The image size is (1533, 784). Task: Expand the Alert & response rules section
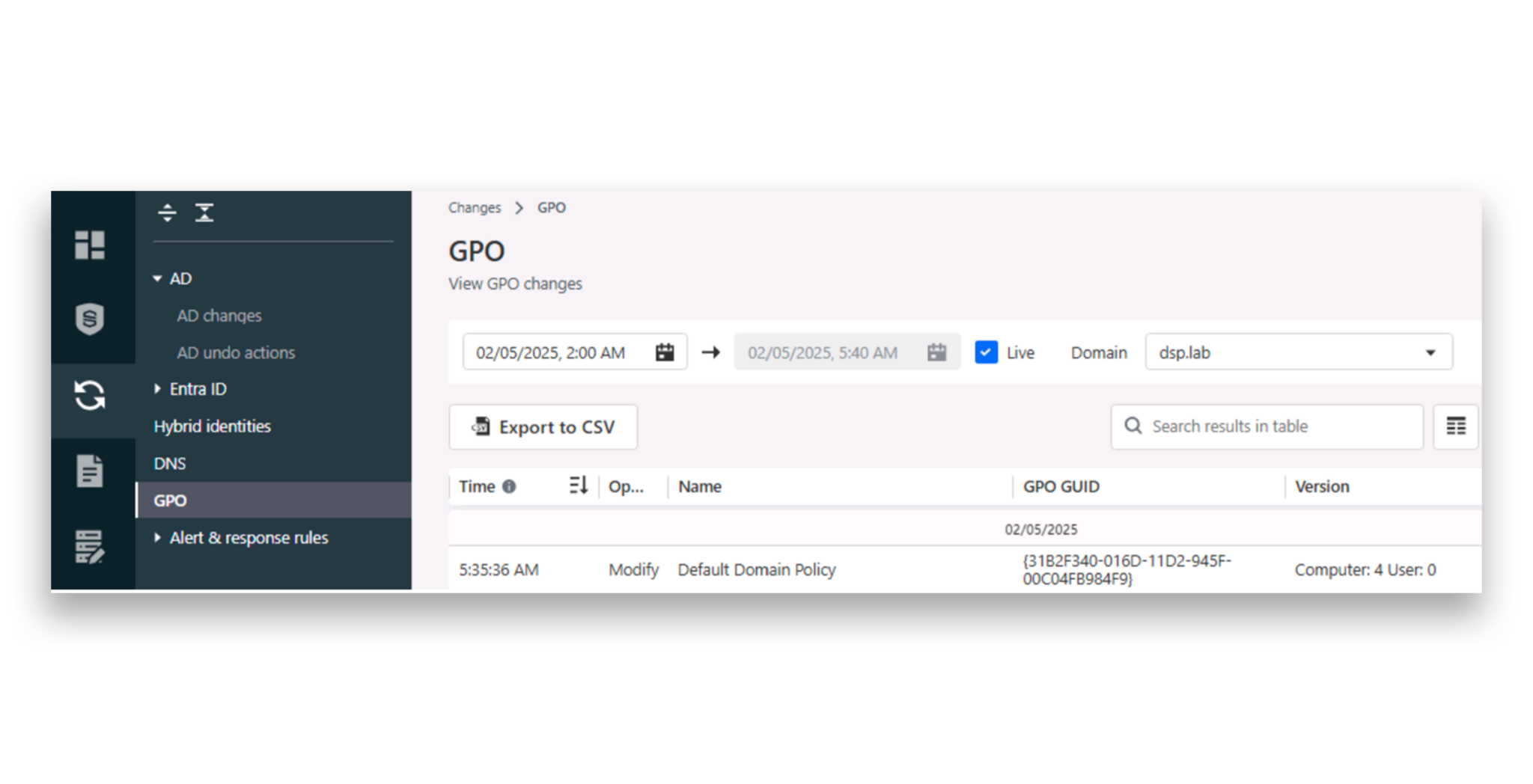tap(158, 537)
